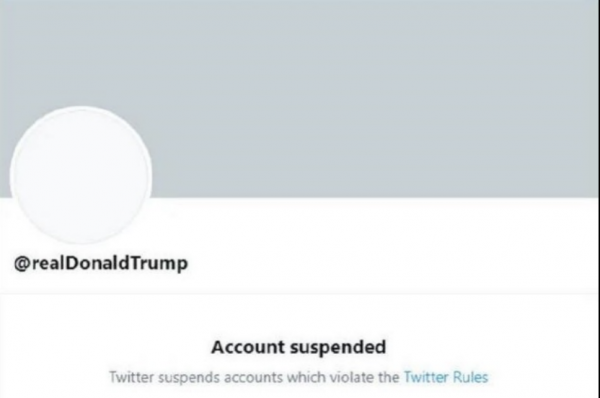
Task: Click the Account suspended heading
Action: pyautogui.click(x=298, y=347)
